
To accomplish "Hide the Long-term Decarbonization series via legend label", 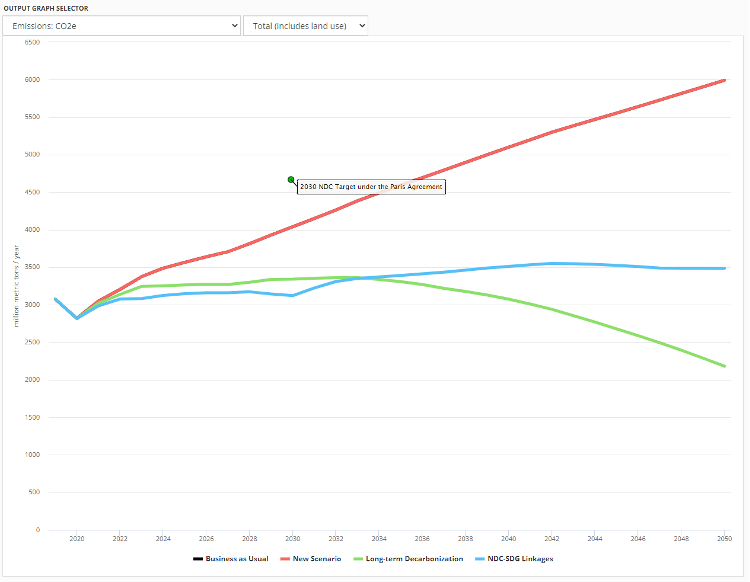I will click(414, 558).
